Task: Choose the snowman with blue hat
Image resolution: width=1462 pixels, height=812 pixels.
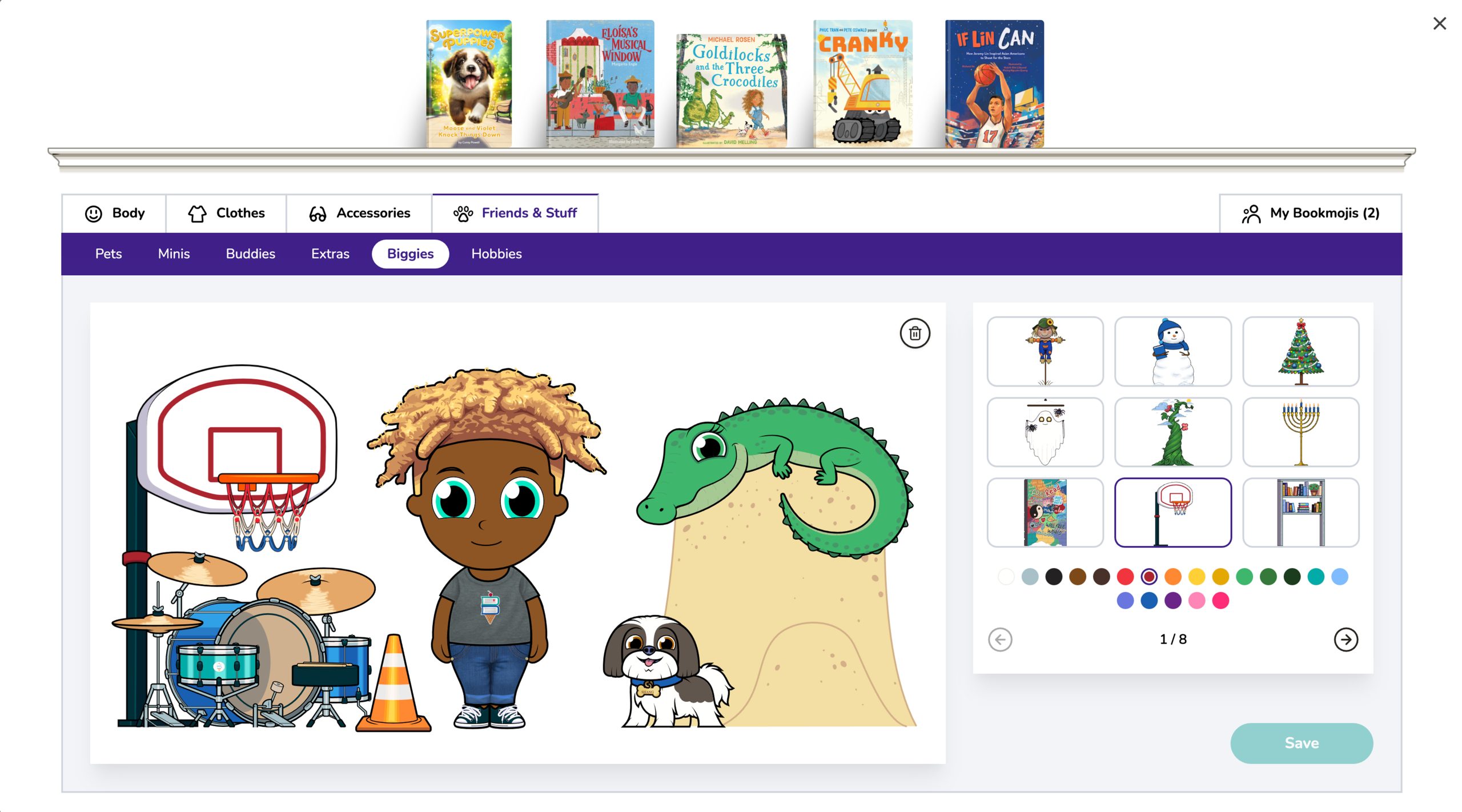Action: coord(1172,351)
